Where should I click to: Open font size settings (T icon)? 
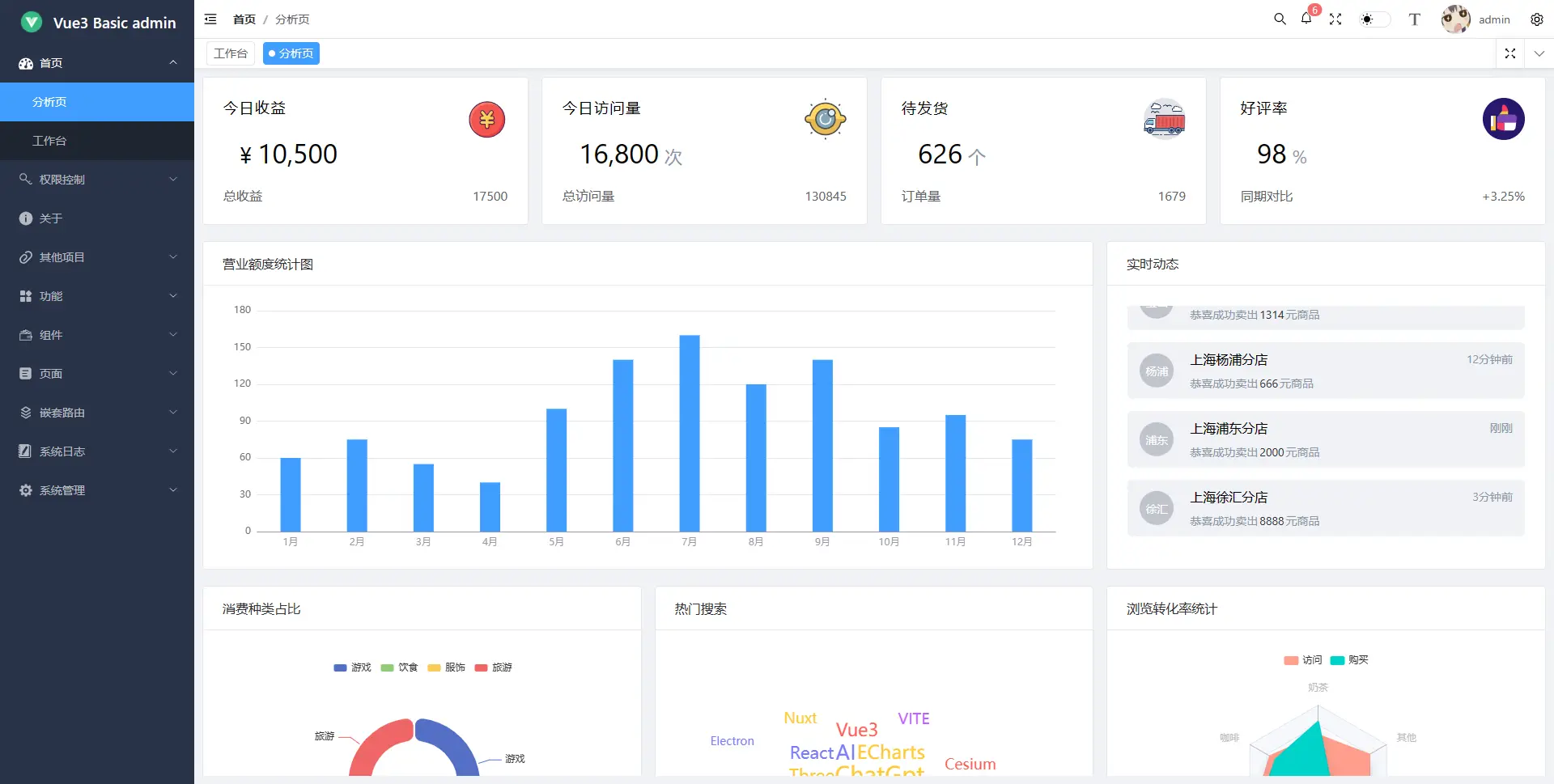tap(1414, 19)
